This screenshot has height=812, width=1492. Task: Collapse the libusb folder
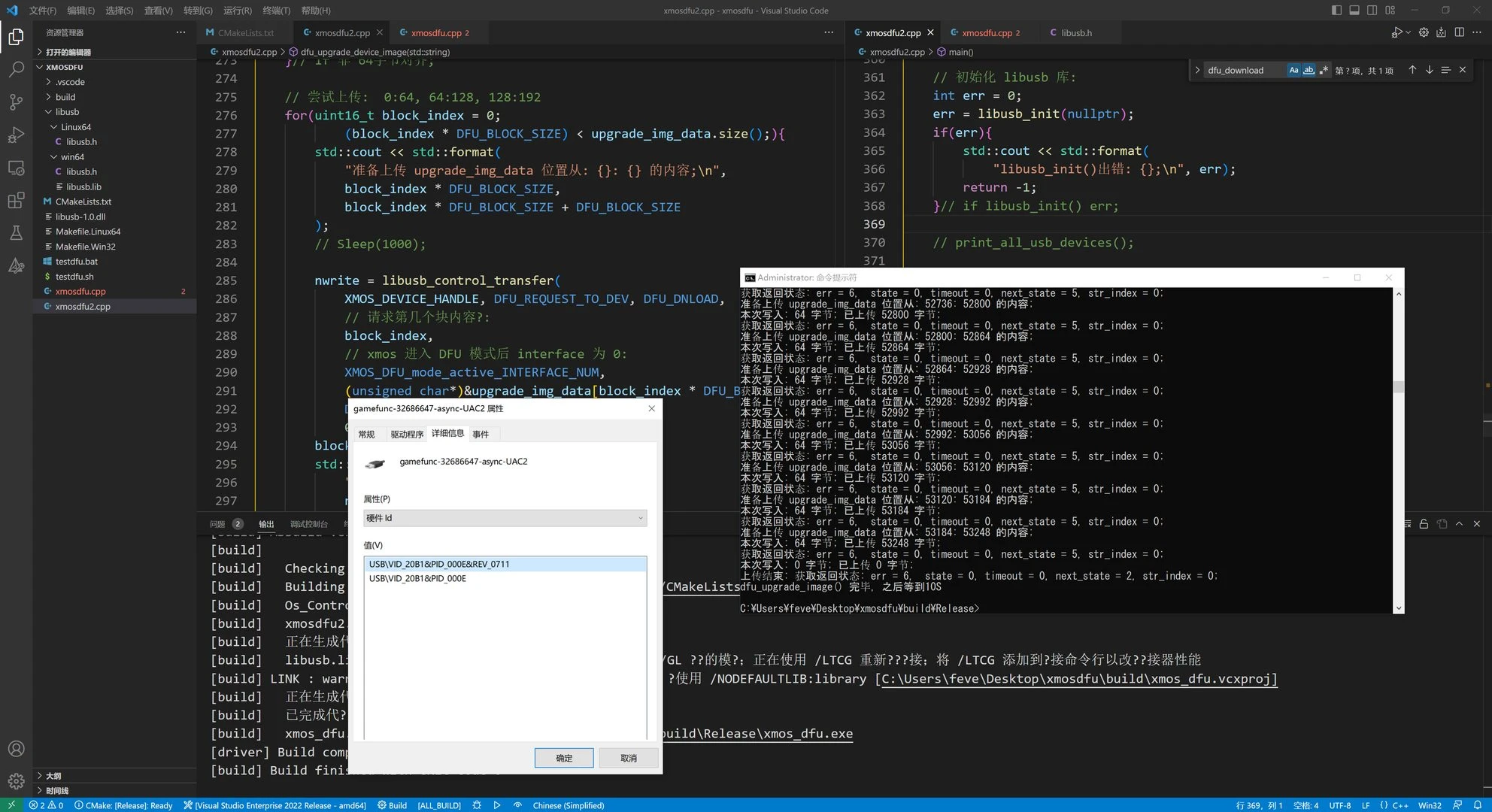[66, 112]
